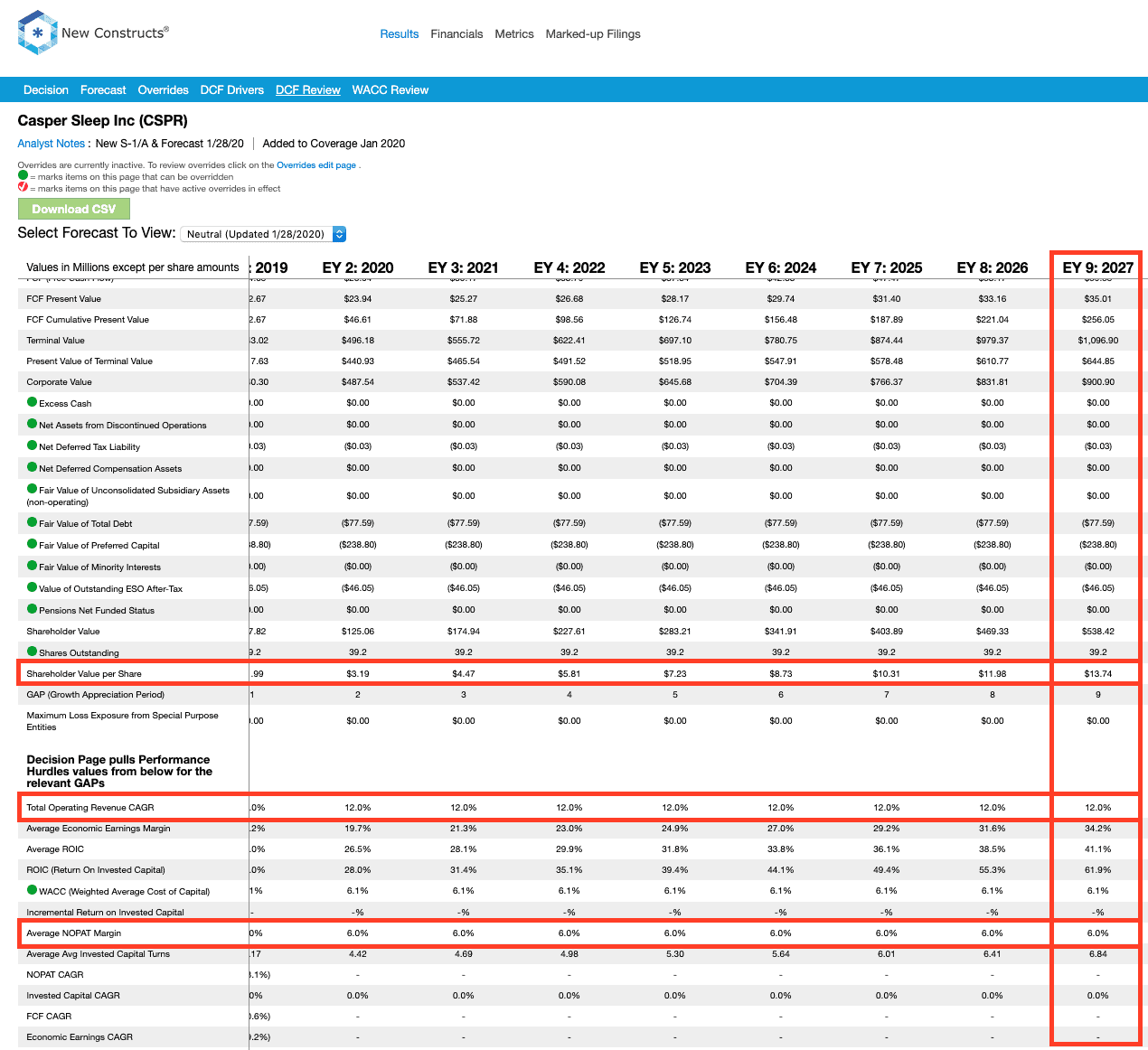Screen dimensions: 1148x1050
Task: Switch to the Forecast page
Action: point(103,90)
